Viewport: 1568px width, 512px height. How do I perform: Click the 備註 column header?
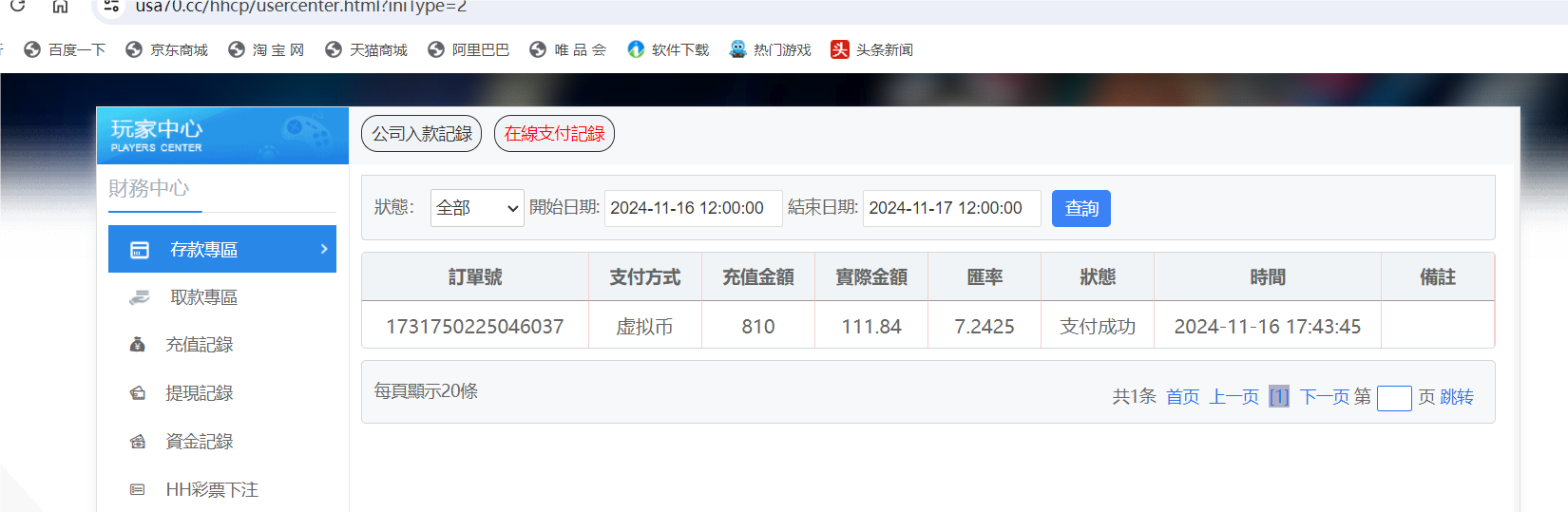point(1438,277)
